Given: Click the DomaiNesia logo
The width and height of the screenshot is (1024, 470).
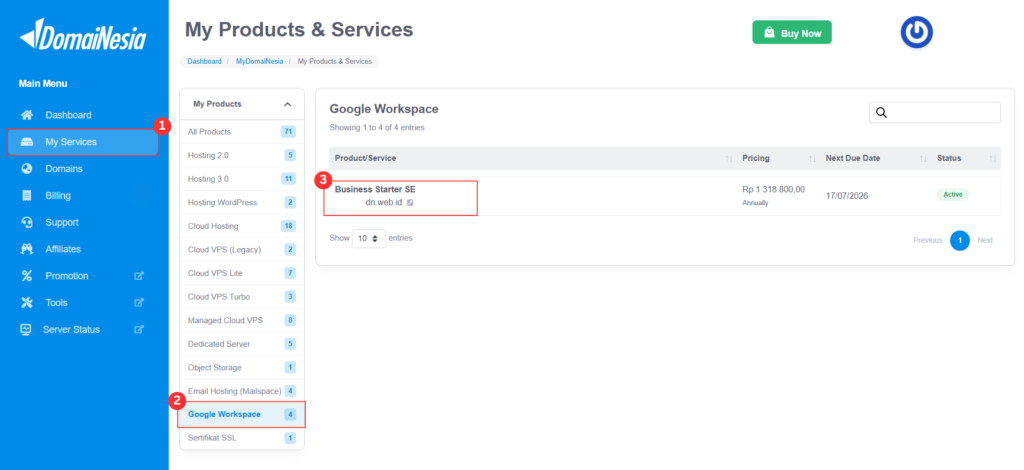Looking at the screenshot, I should pos(83,35).
